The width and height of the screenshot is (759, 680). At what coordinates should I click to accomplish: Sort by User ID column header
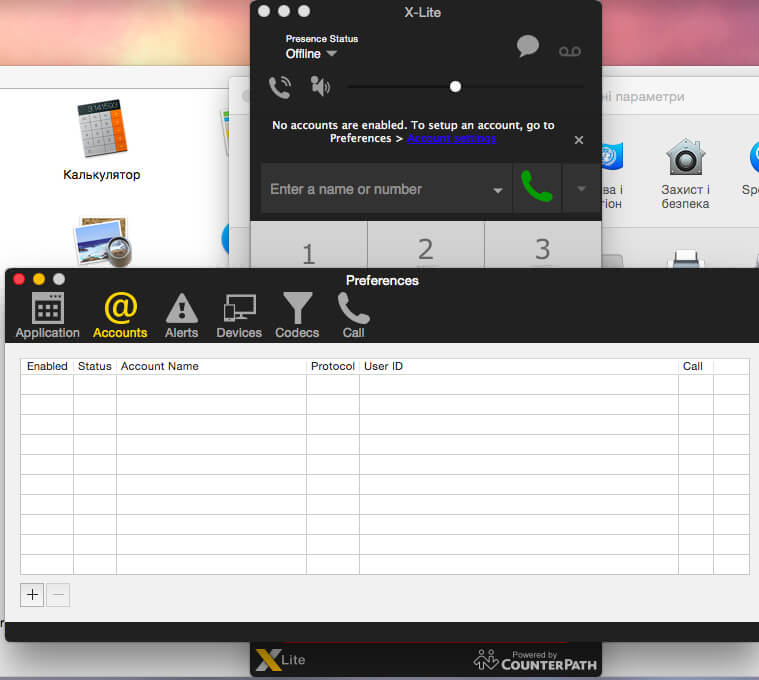[x=519, y=366]
